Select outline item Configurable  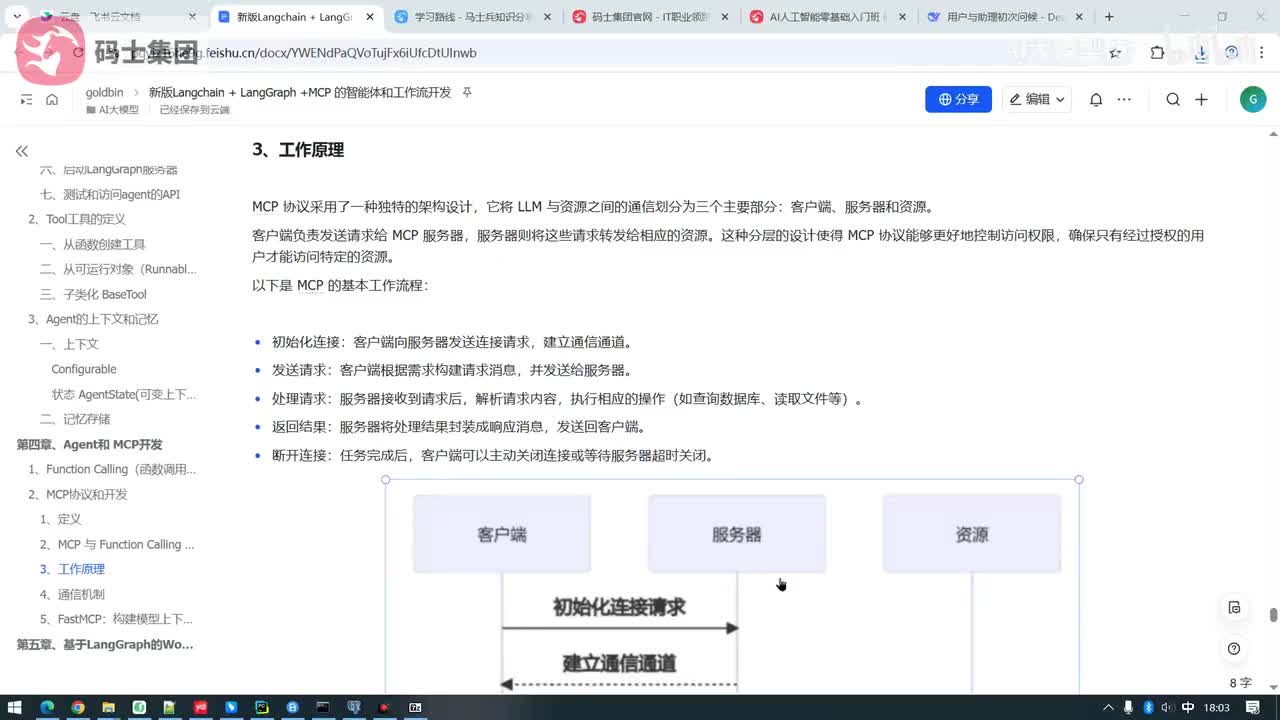point(84,369)
